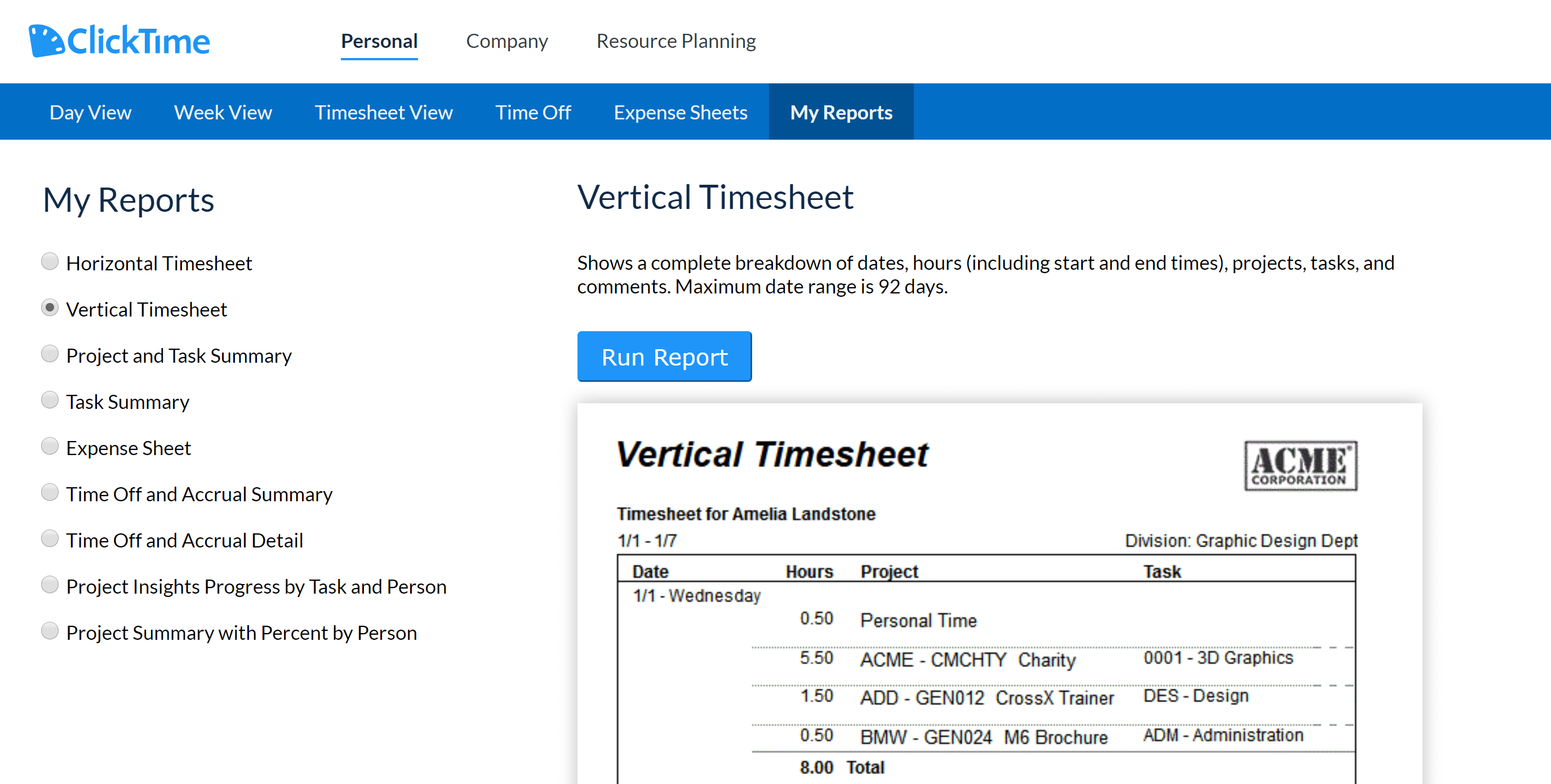This screenshot has height=784, width=1551.
Task: Select the Vertical Timesheet report
Action: coord(50,308)
